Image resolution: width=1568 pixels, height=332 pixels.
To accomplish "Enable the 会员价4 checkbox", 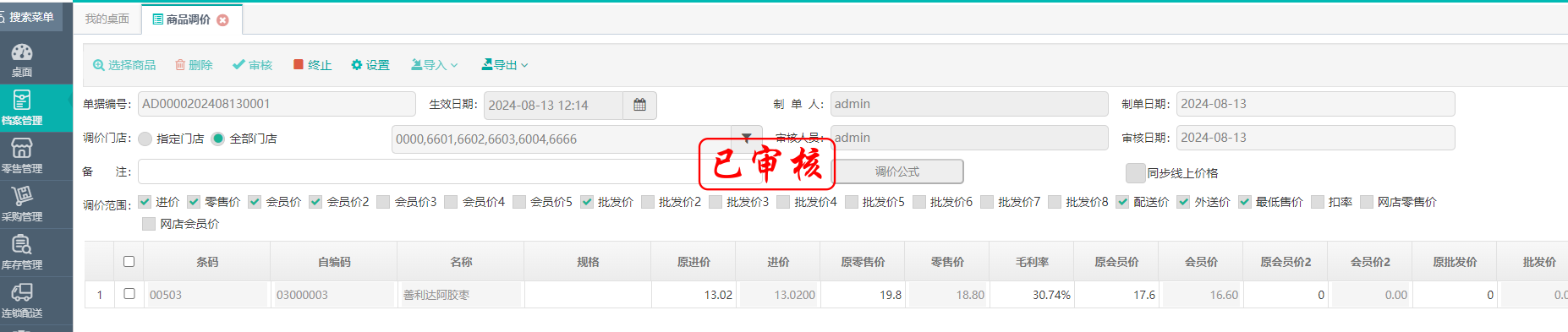I will 451,202.
